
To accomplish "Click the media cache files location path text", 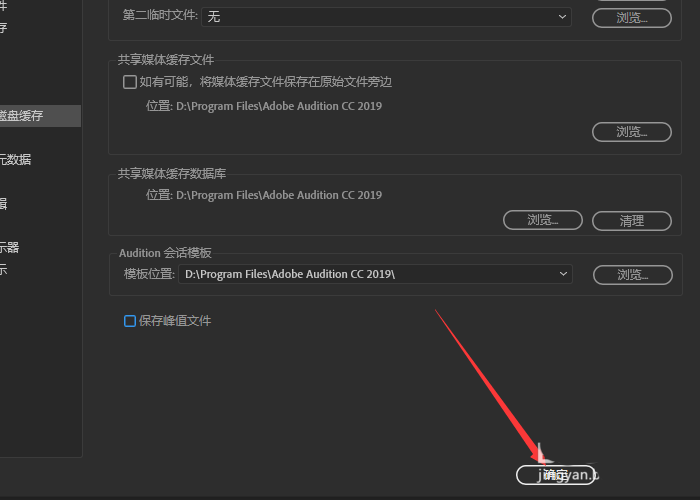I will [279, 106].
